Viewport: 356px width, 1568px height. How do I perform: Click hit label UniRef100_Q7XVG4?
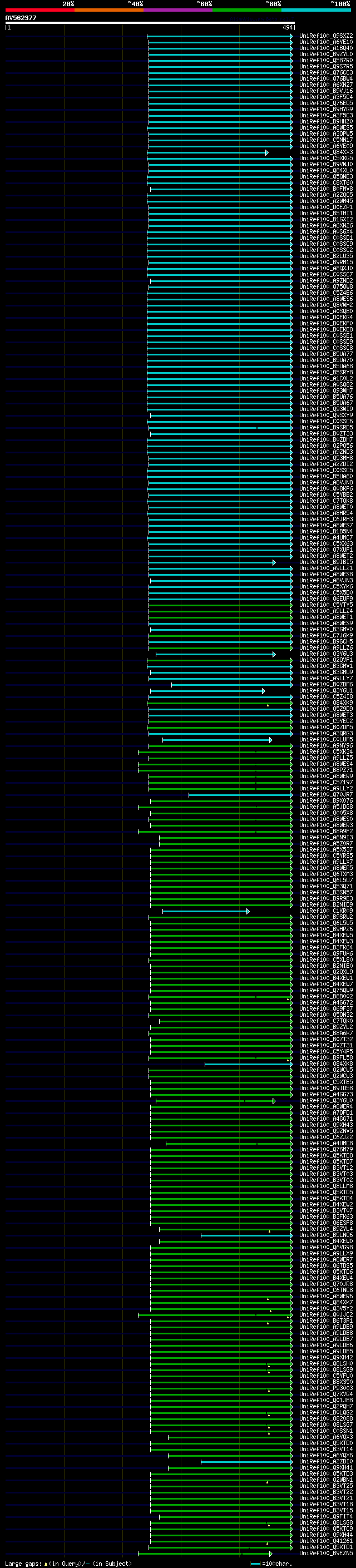pyautogui.click(x=326, y=1394)
